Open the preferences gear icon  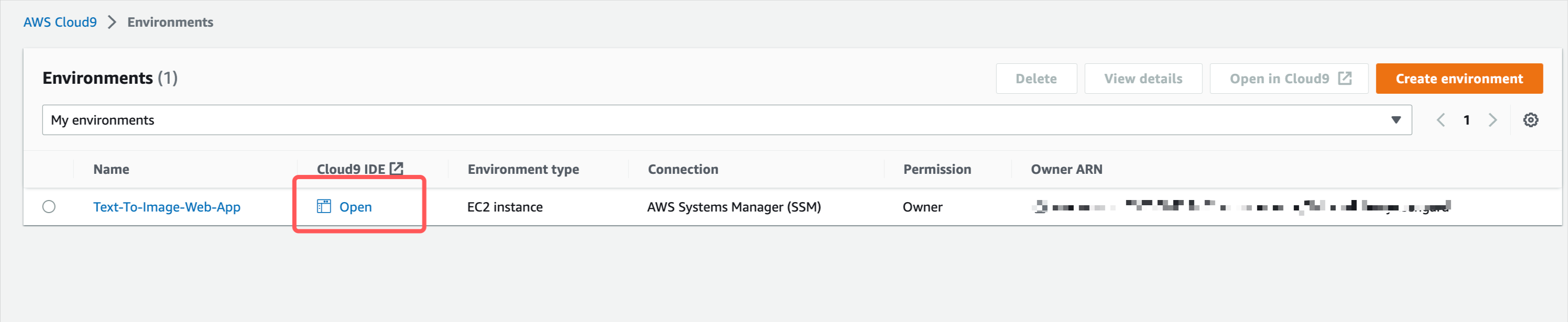click(x=1530, y=120)
